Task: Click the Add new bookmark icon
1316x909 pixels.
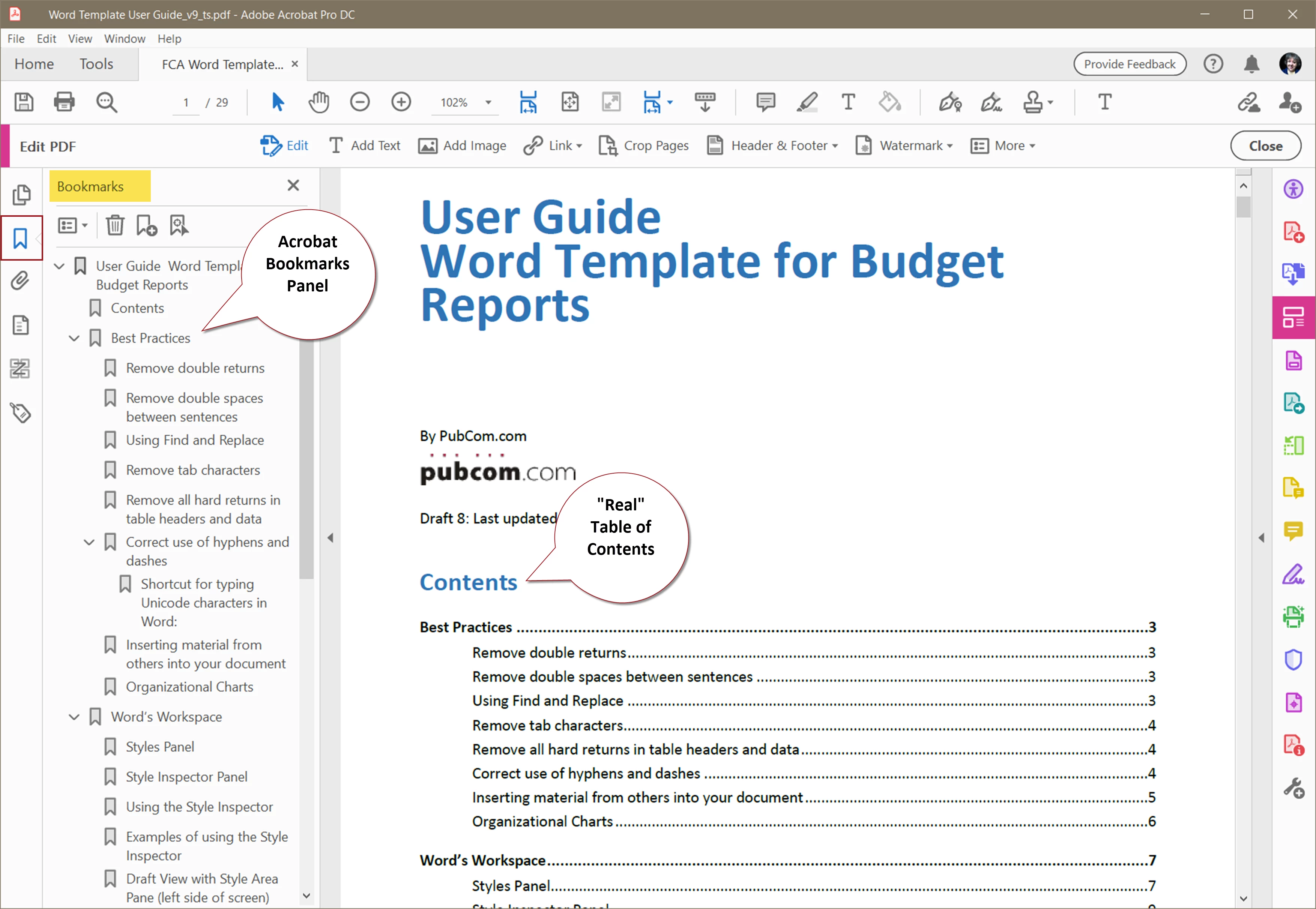Action: (146, 225)
